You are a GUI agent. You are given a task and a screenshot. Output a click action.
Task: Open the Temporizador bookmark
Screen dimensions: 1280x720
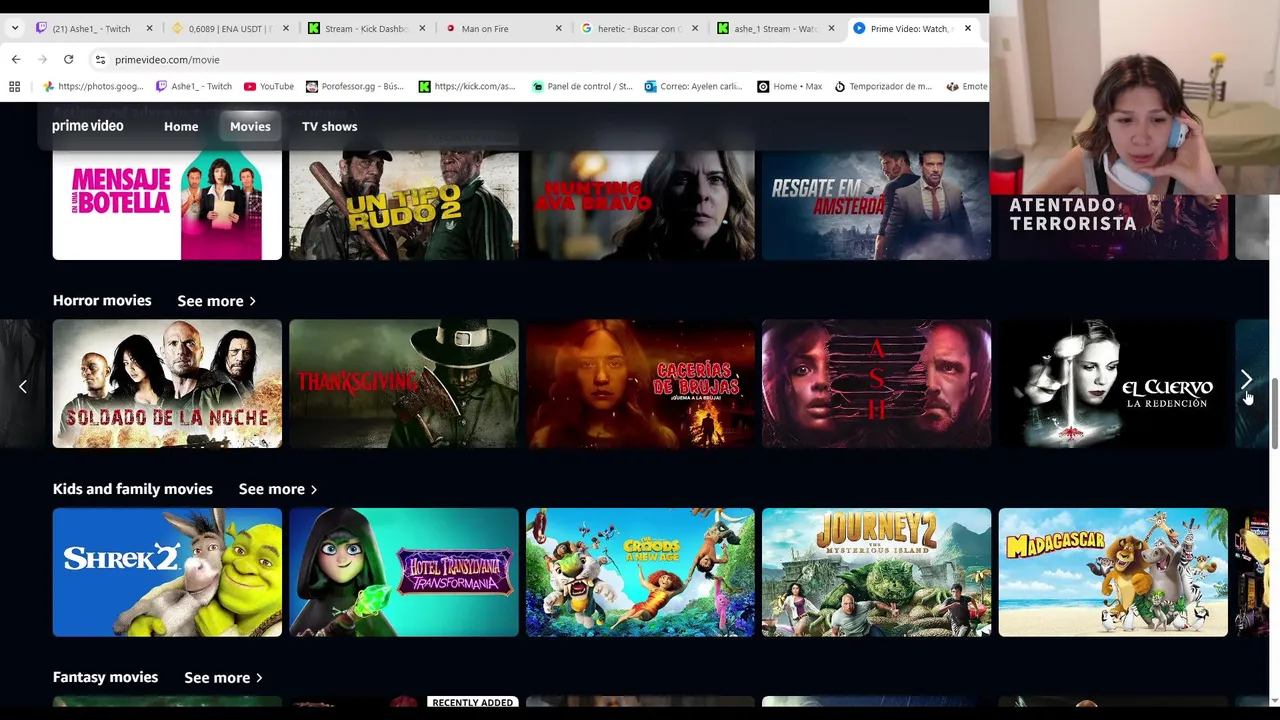click(x=883, y=86)
